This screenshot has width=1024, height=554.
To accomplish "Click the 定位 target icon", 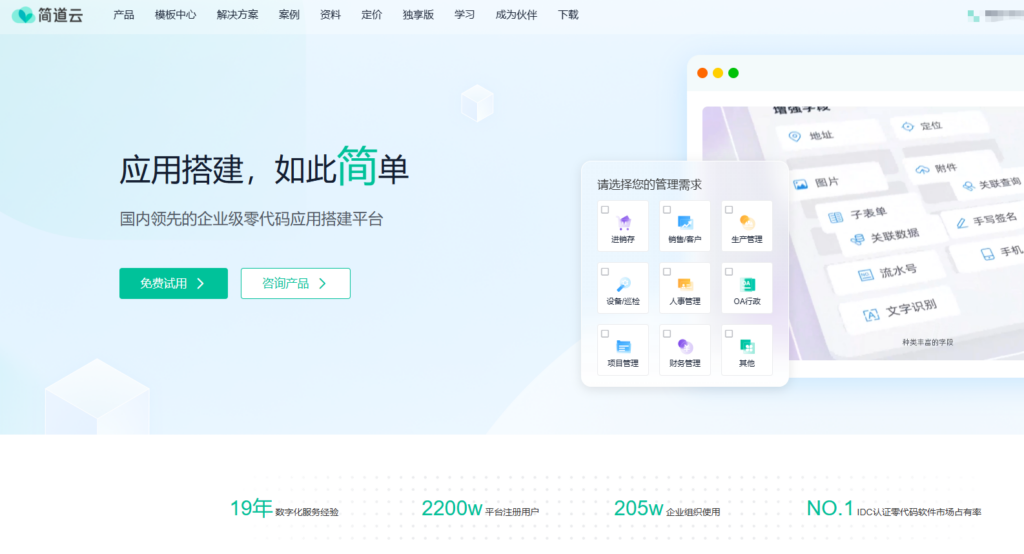I will 908,127.
